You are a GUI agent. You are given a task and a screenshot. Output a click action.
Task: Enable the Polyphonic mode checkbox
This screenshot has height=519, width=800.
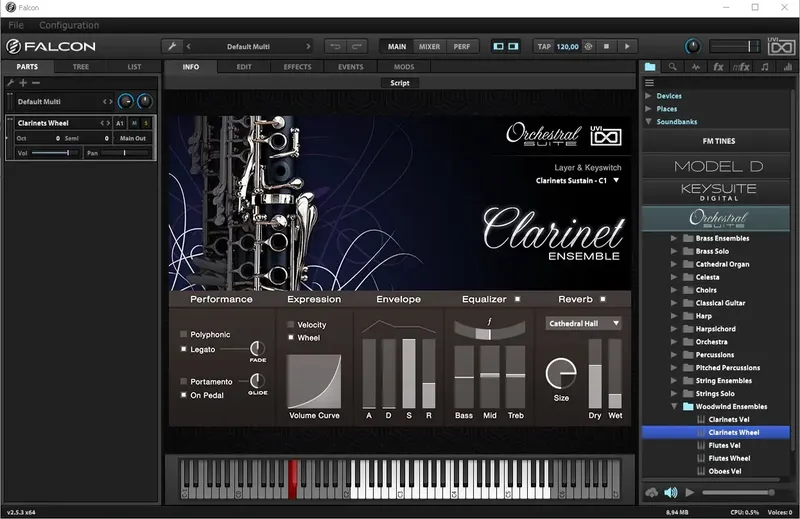point(184,334)
